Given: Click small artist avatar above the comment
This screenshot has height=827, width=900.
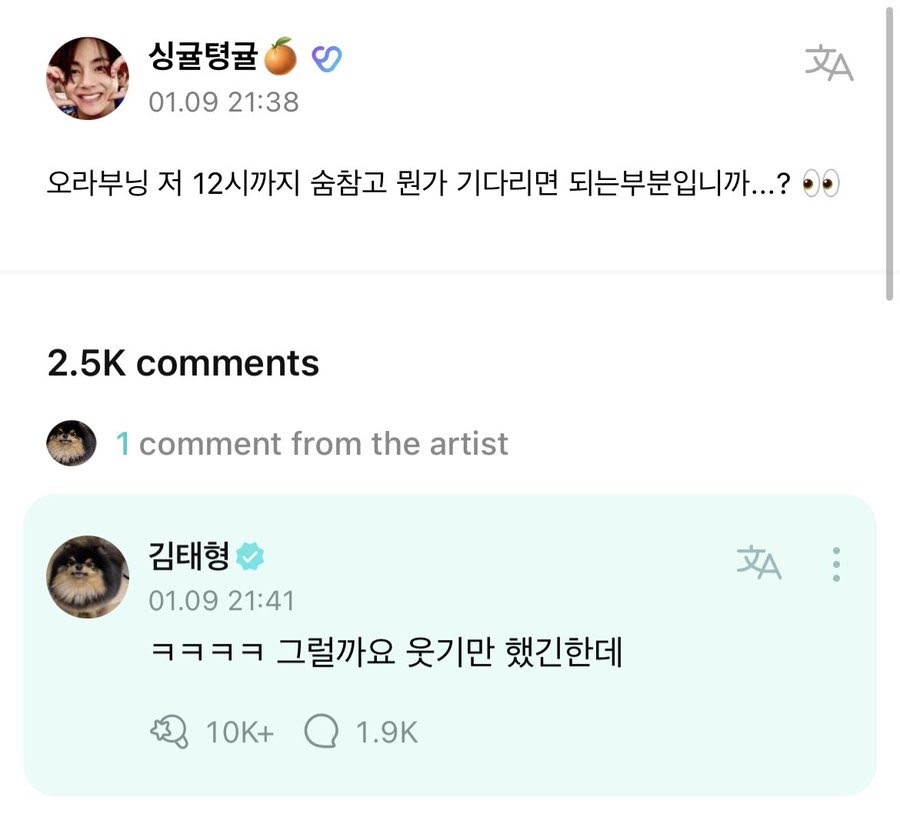Looking at the screenshot, I should click(71, 443).
